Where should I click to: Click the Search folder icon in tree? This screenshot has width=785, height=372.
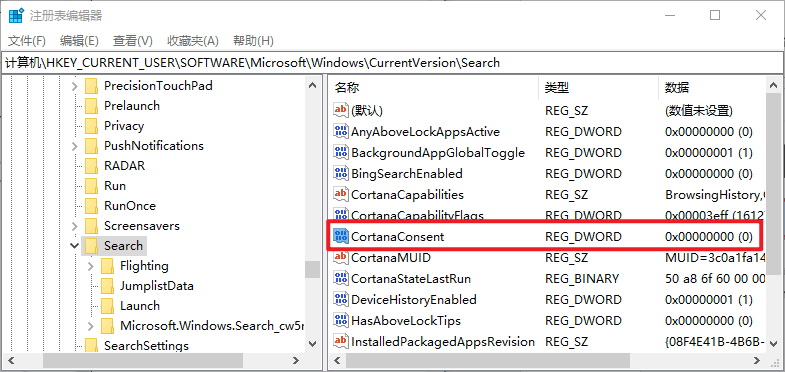(91, 246)
